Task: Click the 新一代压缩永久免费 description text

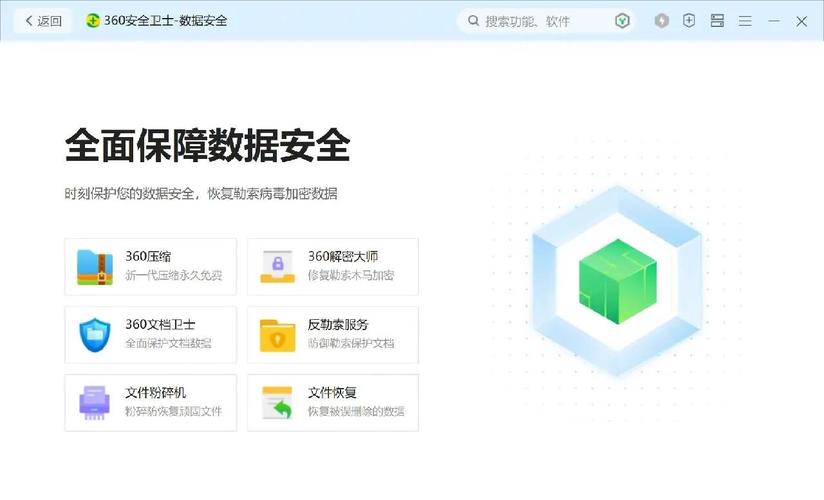Action: click(x=173, y=276)
